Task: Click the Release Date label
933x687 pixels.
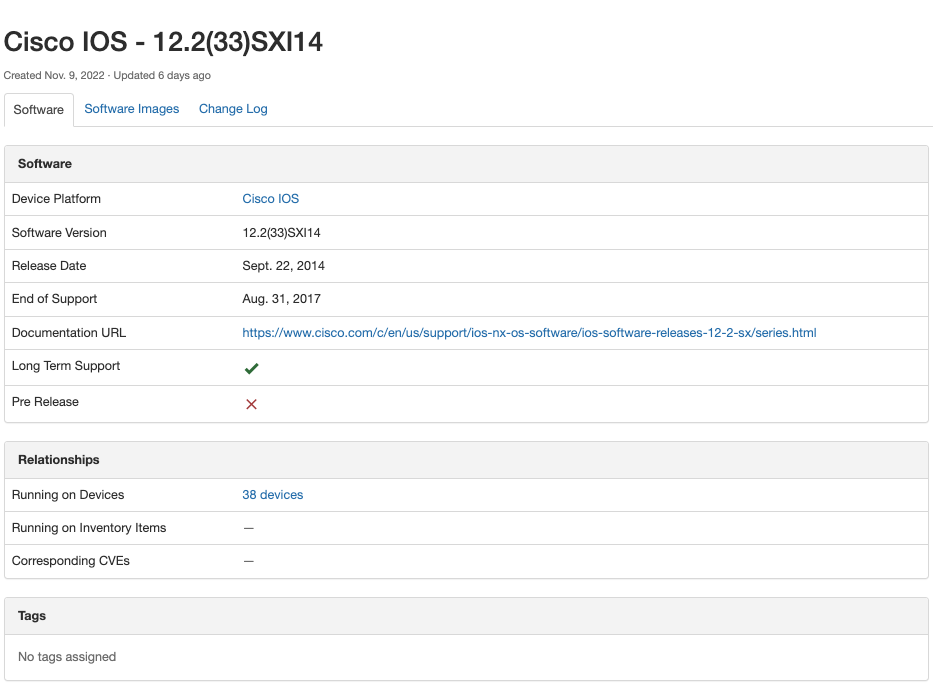Action: (x=49, y=266)
